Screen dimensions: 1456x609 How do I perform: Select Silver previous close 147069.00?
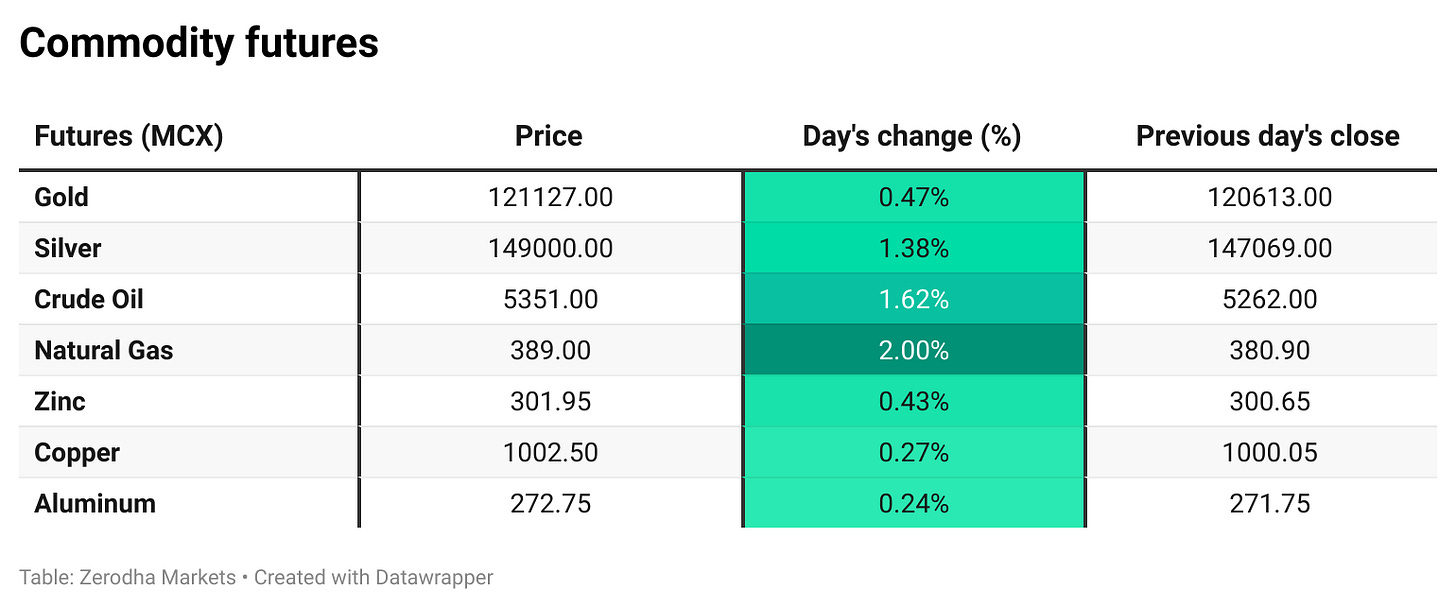pyautogui.click(x=1270, y=248)
